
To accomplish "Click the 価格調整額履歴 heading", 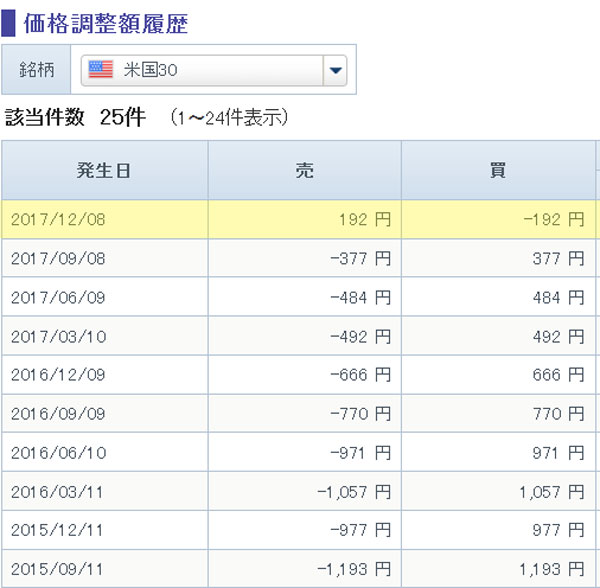I will [105, 22].
